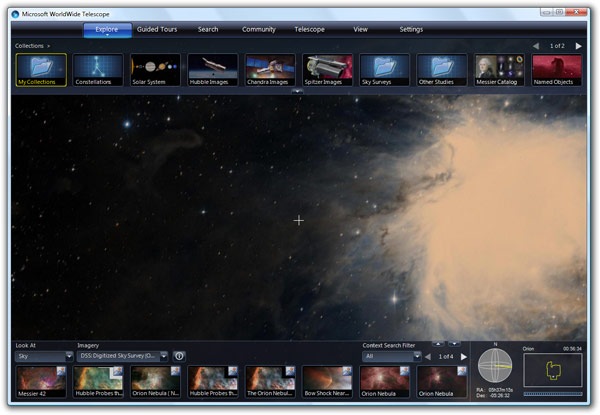This screenshot has width=600, height=415.
Task: Click the Collections breadcrumb link
Action: click(x=29, y=46)
